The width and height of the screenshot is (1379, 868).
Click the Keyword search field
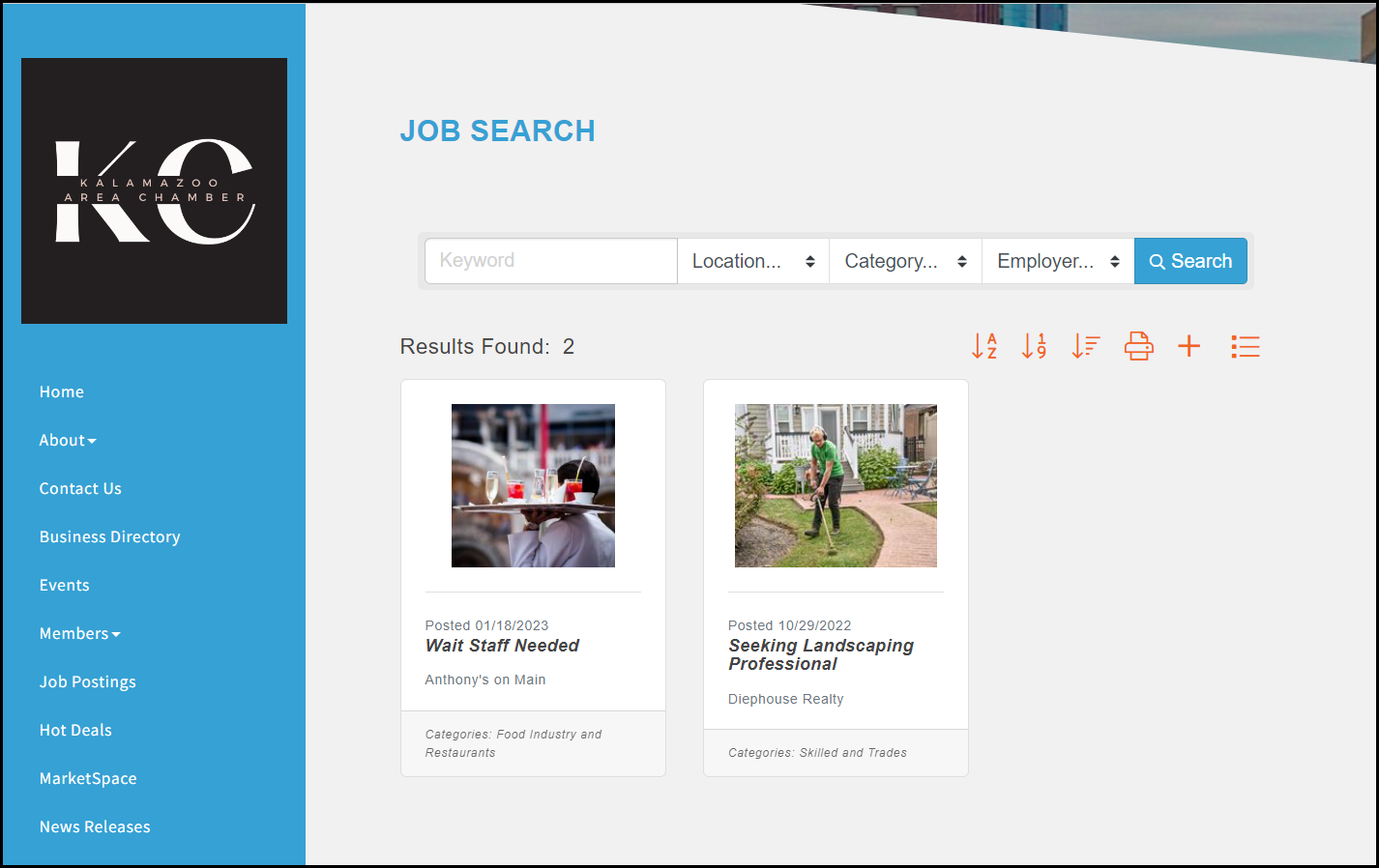pyautogui.click(x=551, y=261)
